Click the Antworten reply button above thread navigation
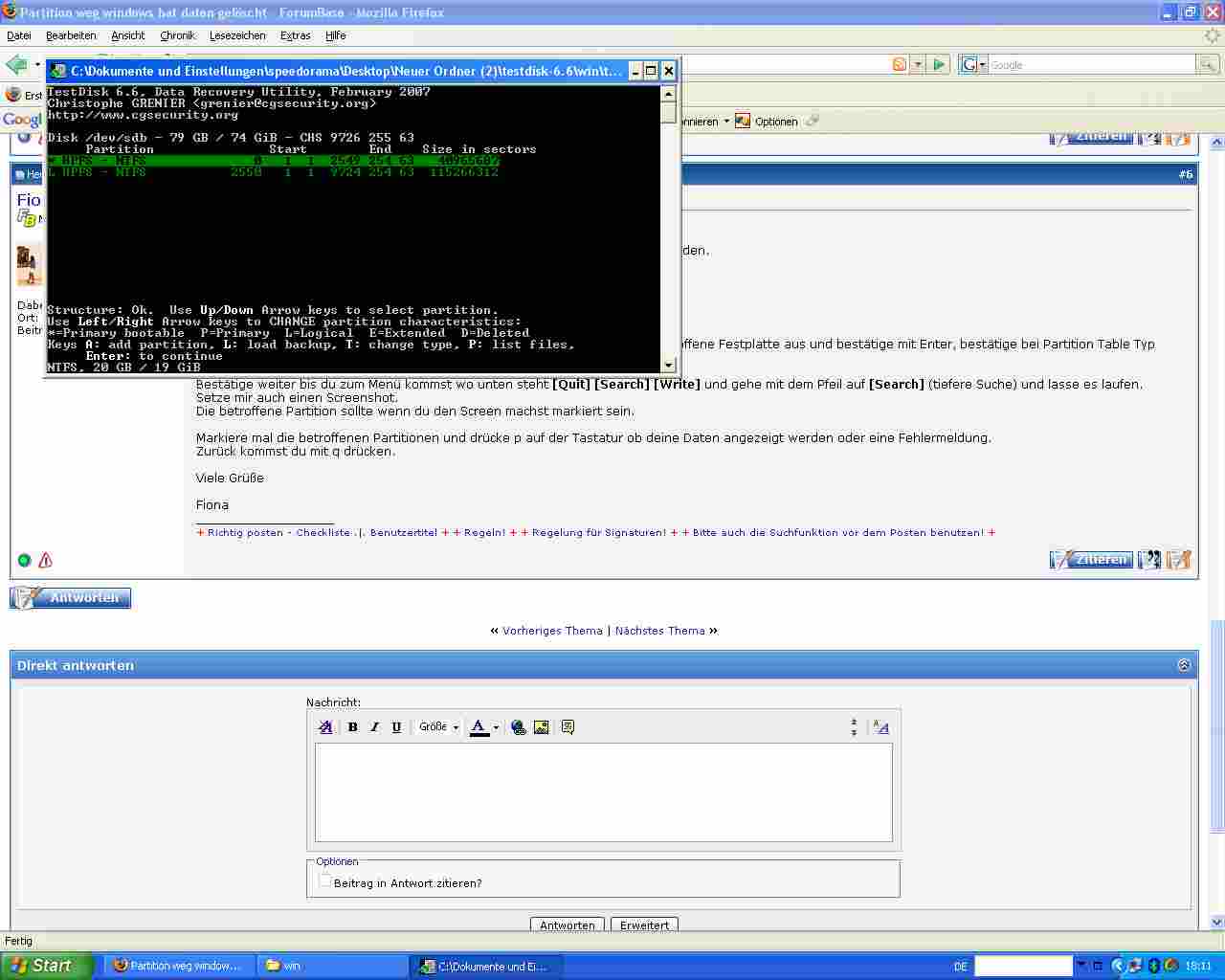1225x980 pixels. click(71, 598)
